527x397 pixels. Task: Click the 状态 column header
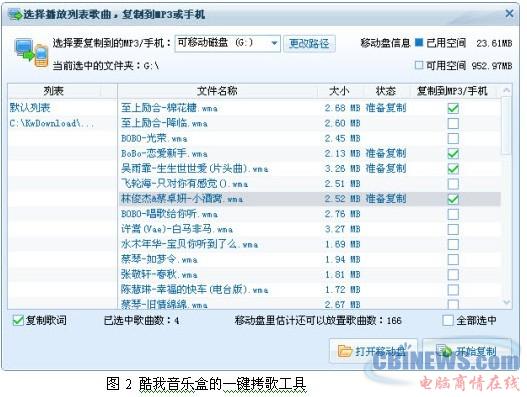(386, 91)
